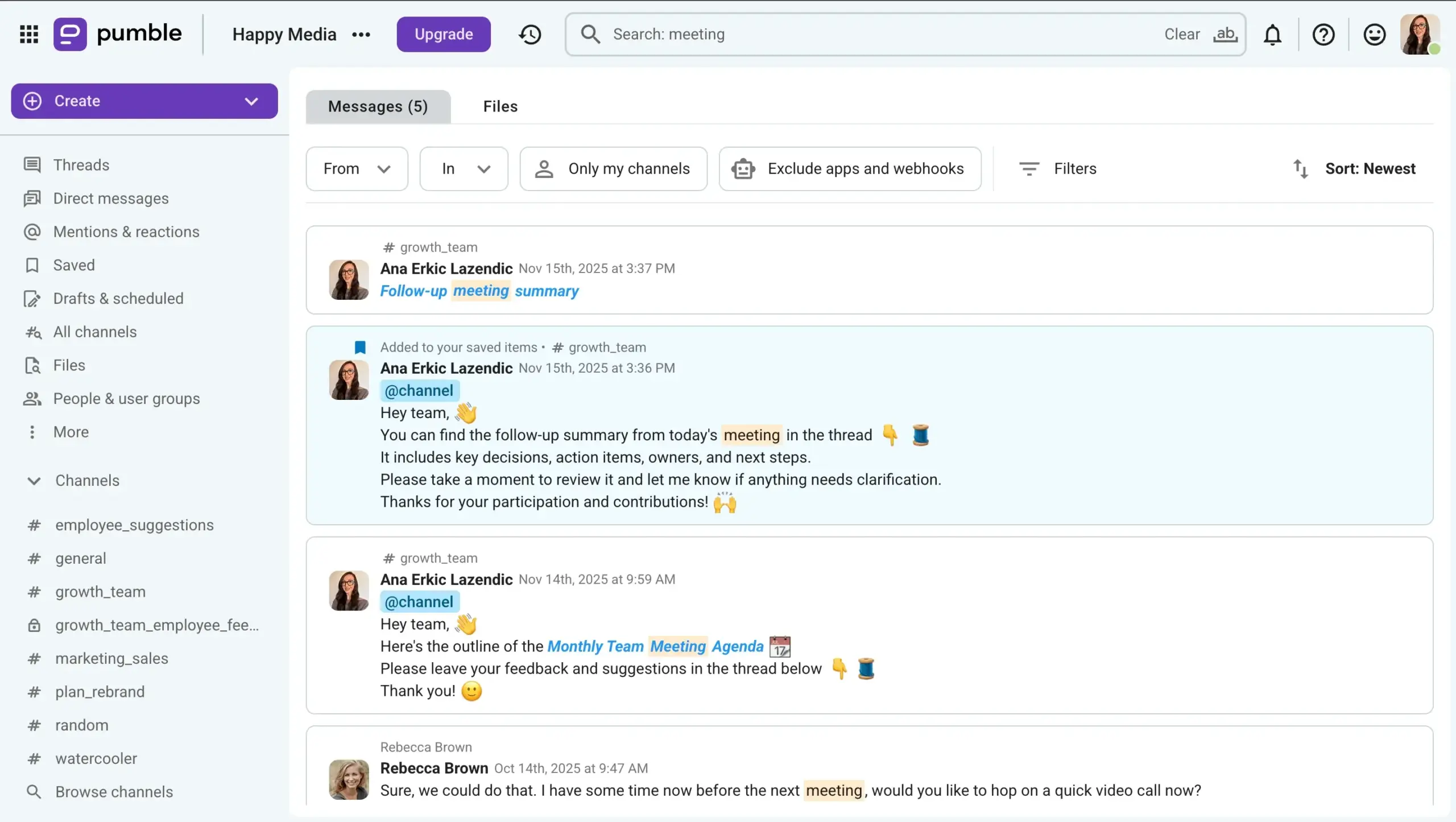Switch to the Files tab
Image resolution: width=1456 pixels, height=822 pixels.
500,106
